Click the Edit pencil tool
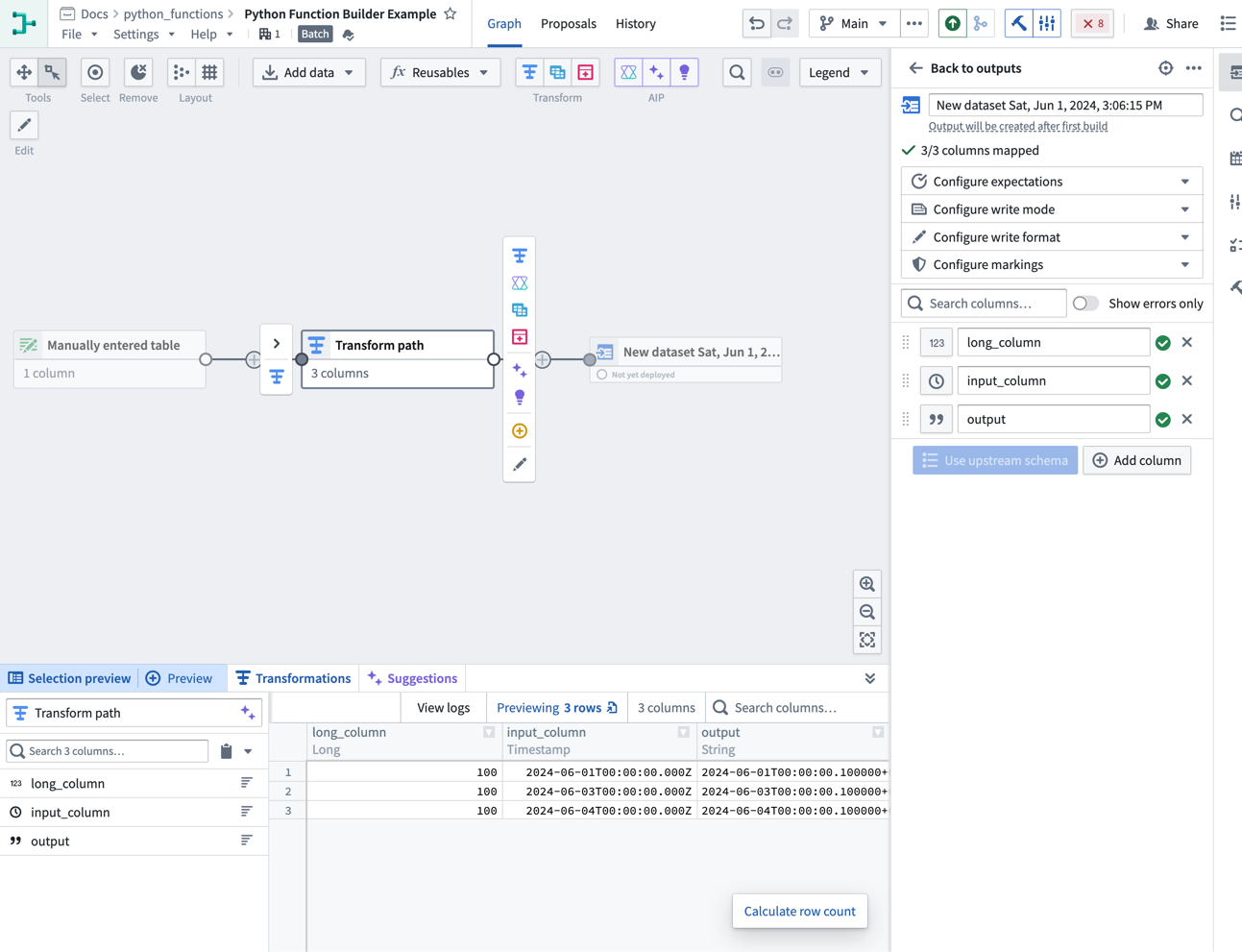The height and width of the screenshot is (952, 1242). [24, 125]
